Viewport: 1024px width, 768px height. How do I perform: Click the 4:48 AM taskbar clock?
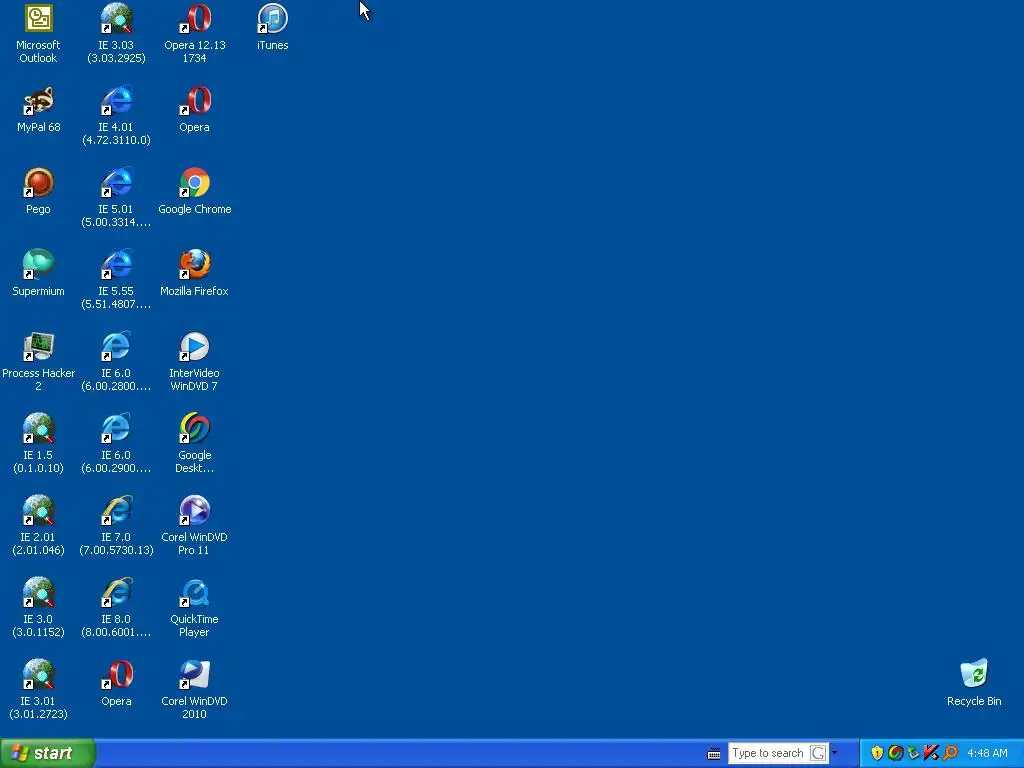[x=987, y=753]
